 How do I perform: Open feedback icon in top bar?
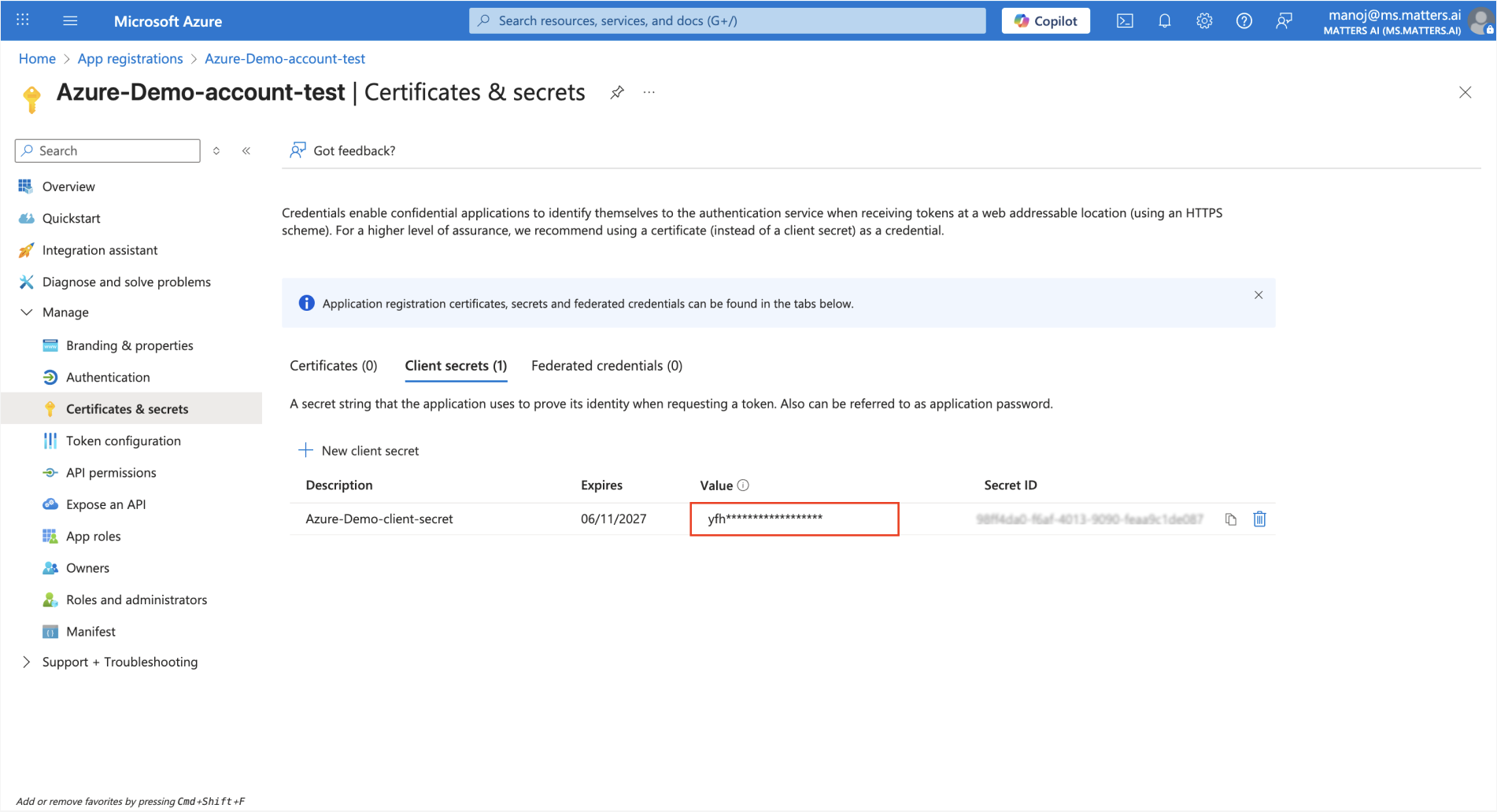coord(1284,20)
